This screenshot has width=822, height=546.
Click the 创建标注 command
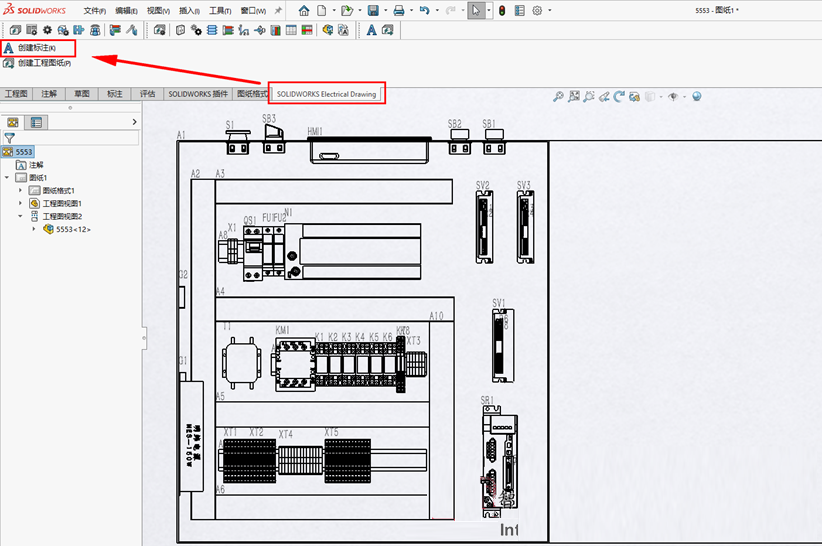coord(37,47)
